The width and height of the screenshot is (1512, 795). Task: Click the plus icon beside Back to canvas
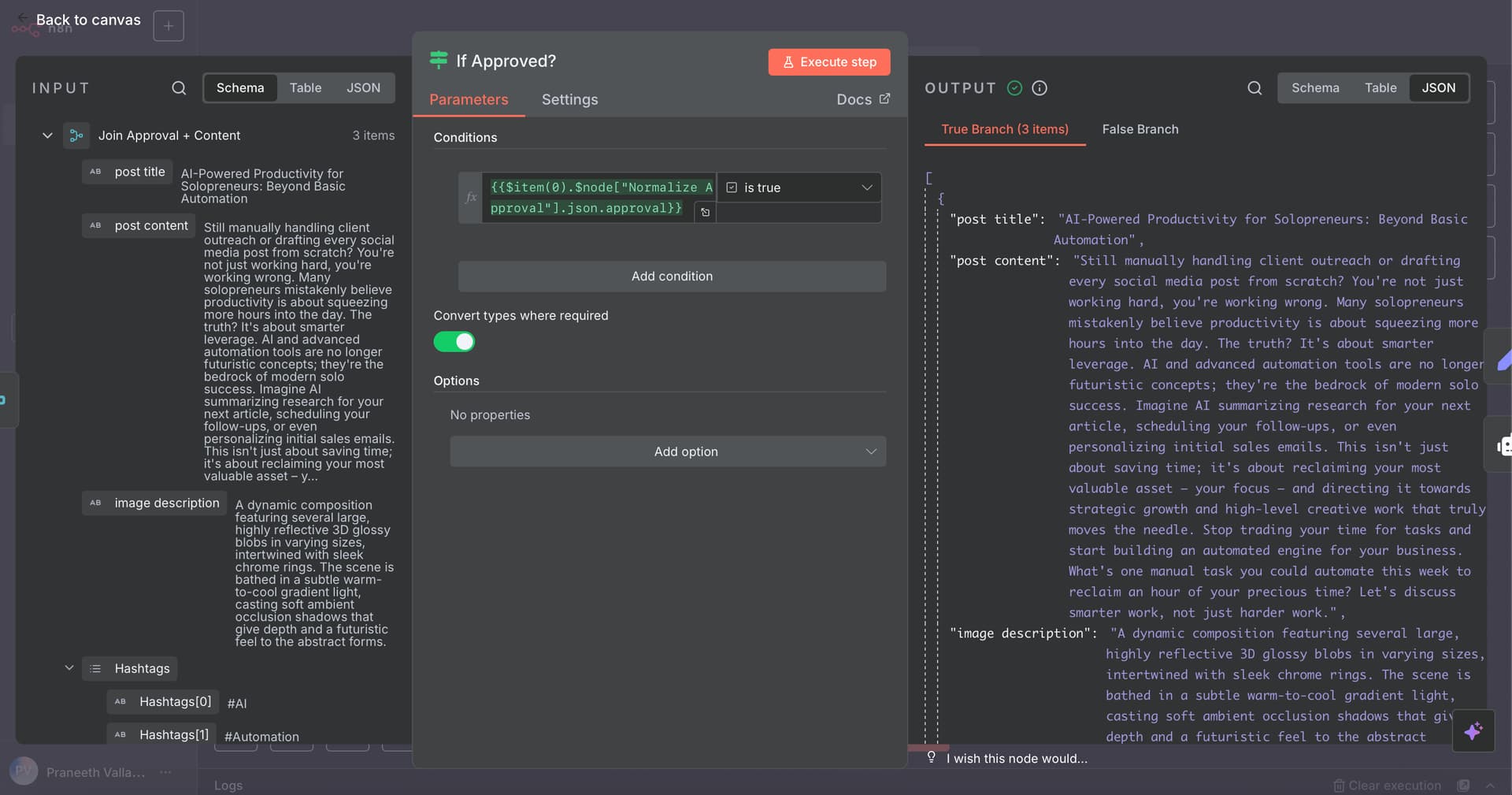pyautogui.click(x=169, y=26)
